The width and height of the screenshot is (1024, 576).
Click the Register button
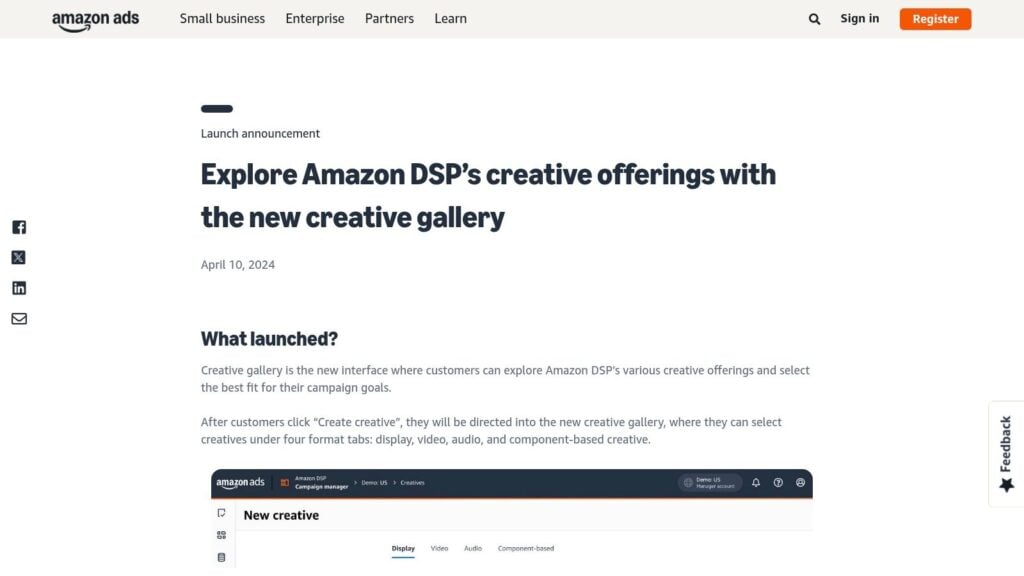[935, 18]
